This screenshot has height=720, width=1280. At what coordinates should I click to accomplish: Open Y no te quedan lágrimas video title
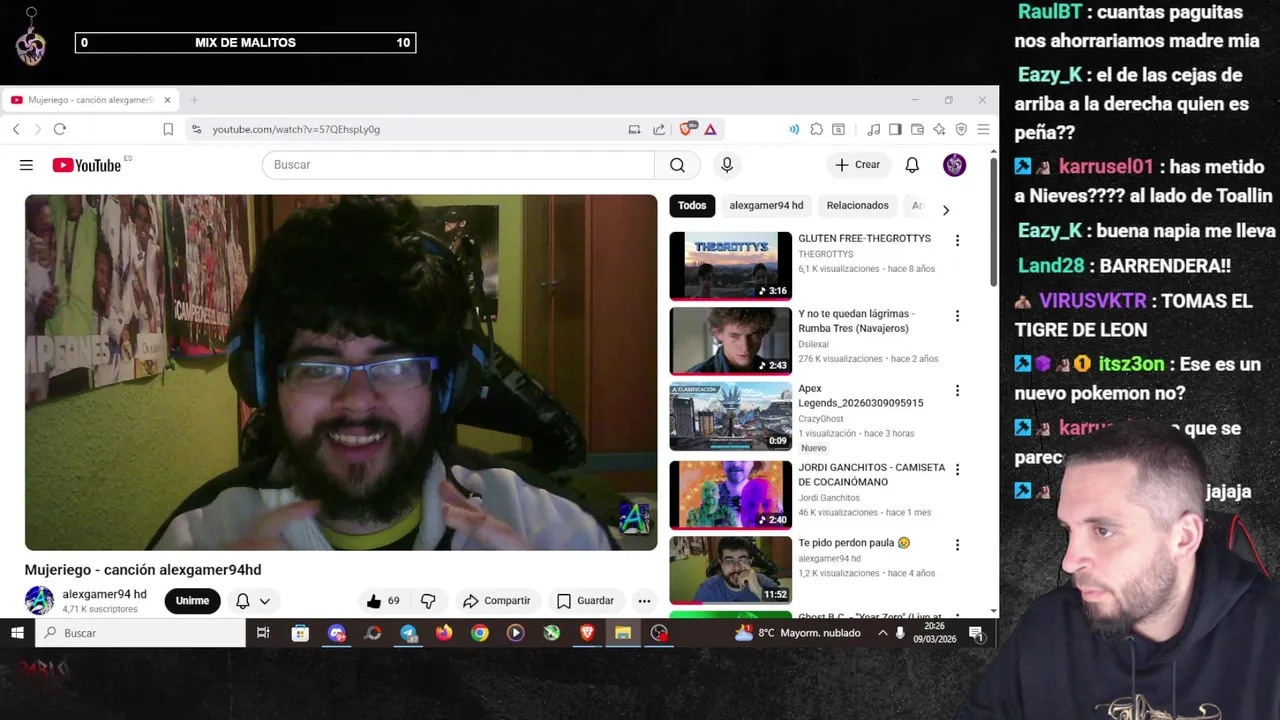pyautogui.click(x=856, y=321)
